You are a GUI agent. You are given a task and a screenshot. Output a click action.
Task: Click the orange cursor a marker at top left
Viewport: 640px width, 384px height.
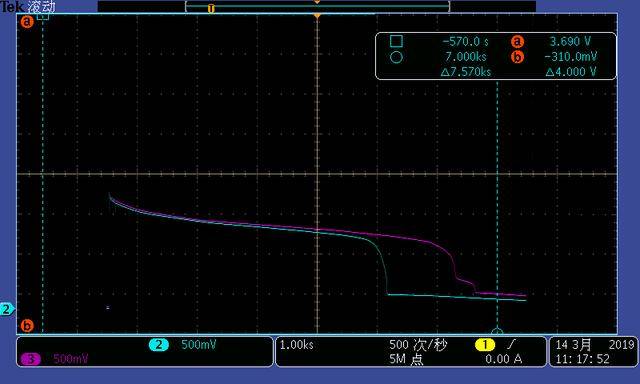point(27,22)
